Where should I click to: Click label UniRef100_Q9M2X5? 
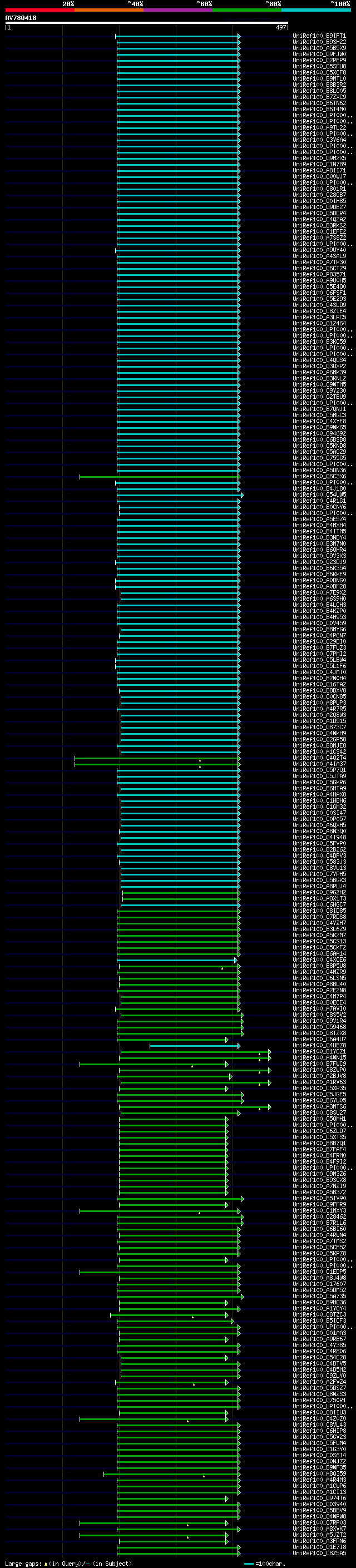tap(319, 159)
